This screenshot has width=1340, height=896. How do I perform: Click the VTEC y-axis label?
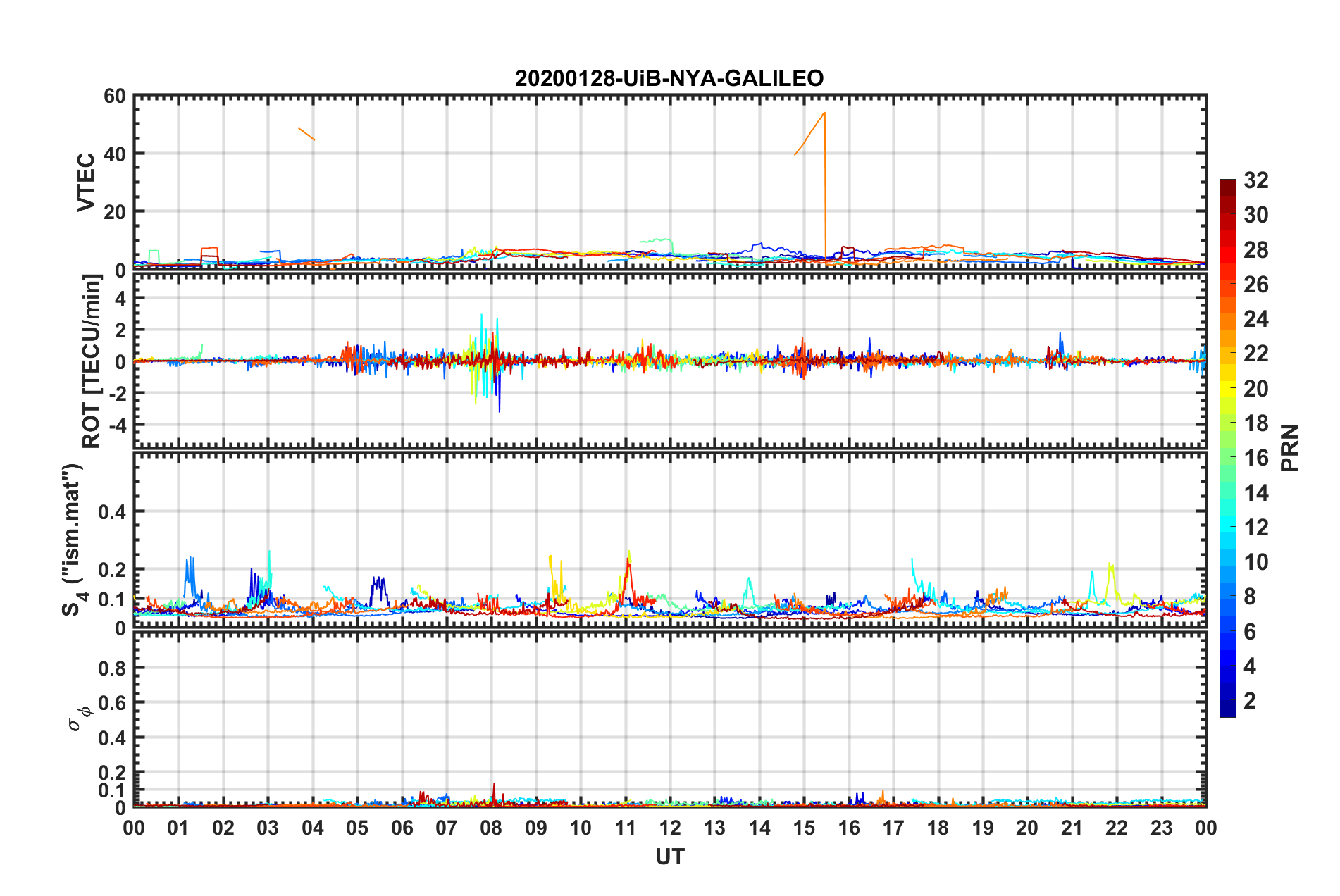(x=86, y=182)
